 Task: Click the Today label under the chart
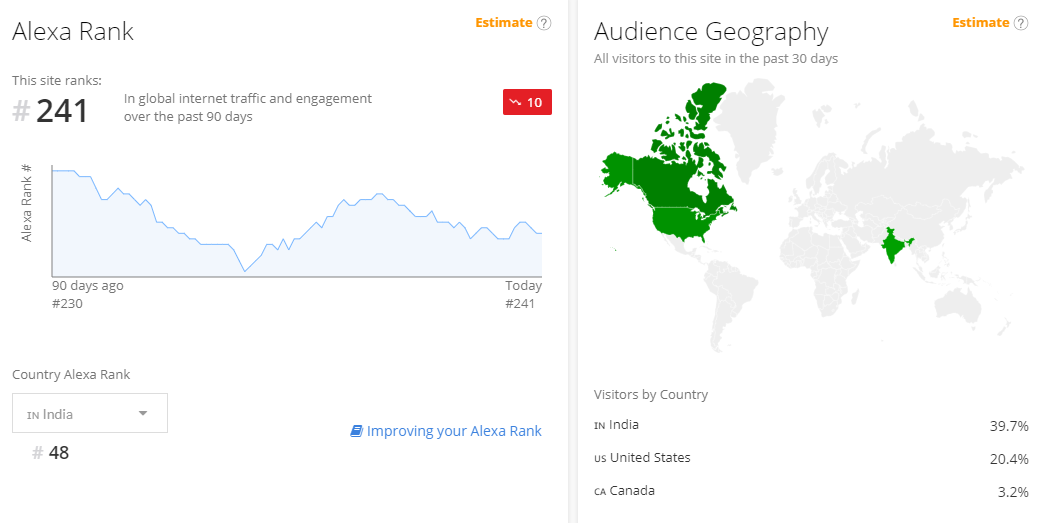coord(524,286)
